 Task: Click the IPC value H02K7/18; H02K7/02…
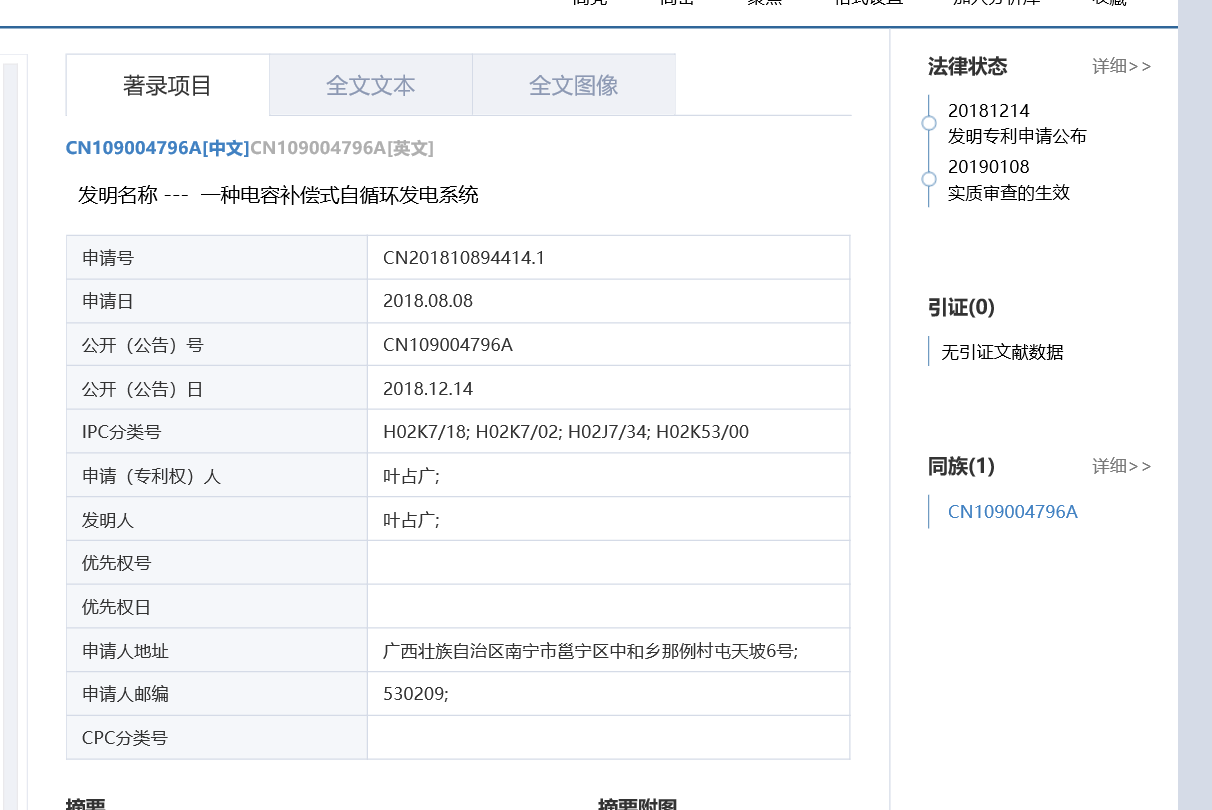tap(566, 432)
